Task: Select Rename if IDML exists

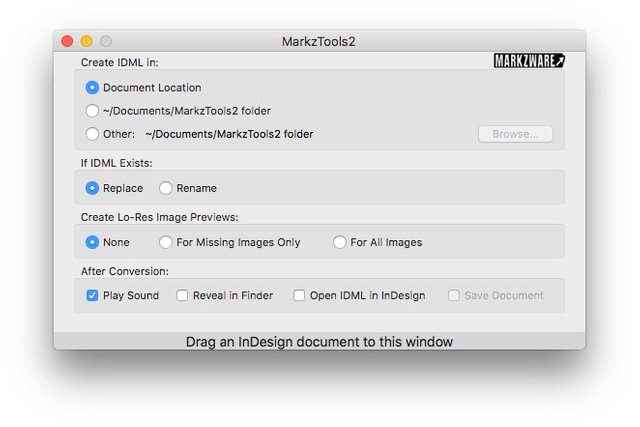Action: pos(166,188)
